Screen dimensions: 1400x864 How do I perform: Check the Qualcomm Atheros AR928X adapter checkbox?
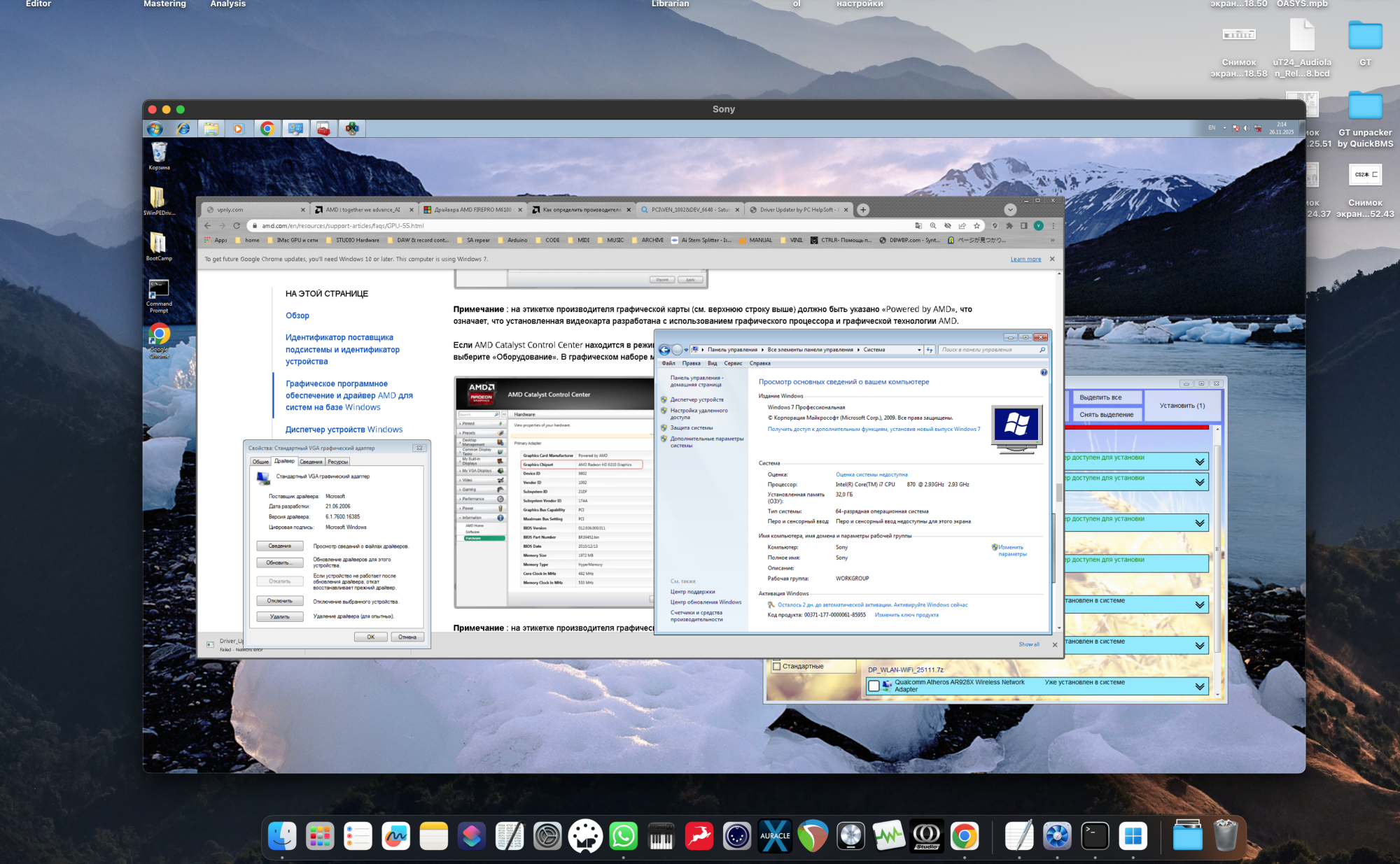pyautogui.click(x=874, y=686)
